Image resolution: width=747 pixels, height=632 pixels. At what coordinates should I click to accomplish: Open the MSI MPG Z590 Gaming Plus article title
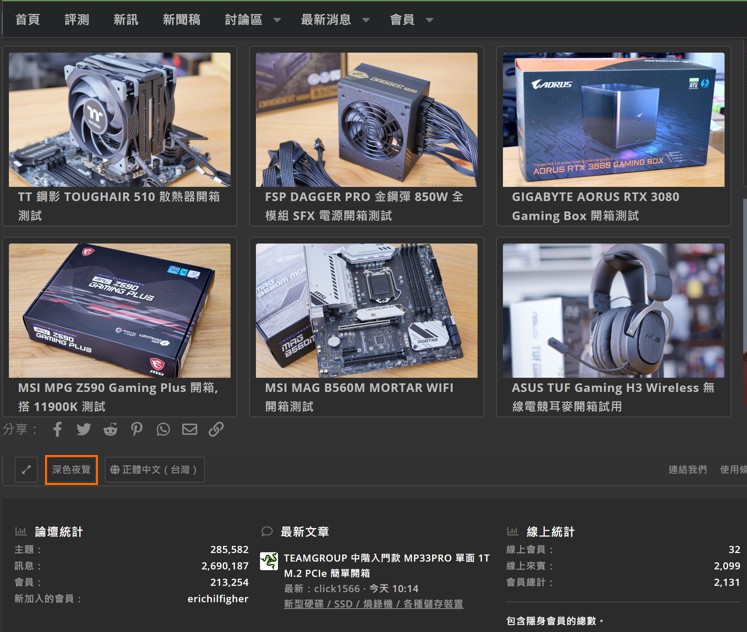pyautogui.click(x=118, y=397)
